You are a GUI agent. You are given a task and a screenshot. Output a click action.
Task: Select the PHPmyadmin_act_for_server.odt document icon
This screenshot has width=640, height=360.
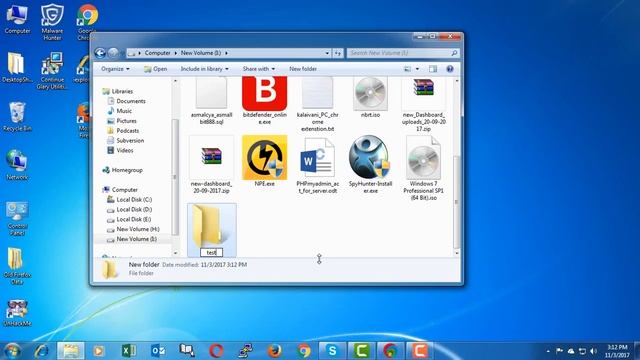[x=318, y=158]
